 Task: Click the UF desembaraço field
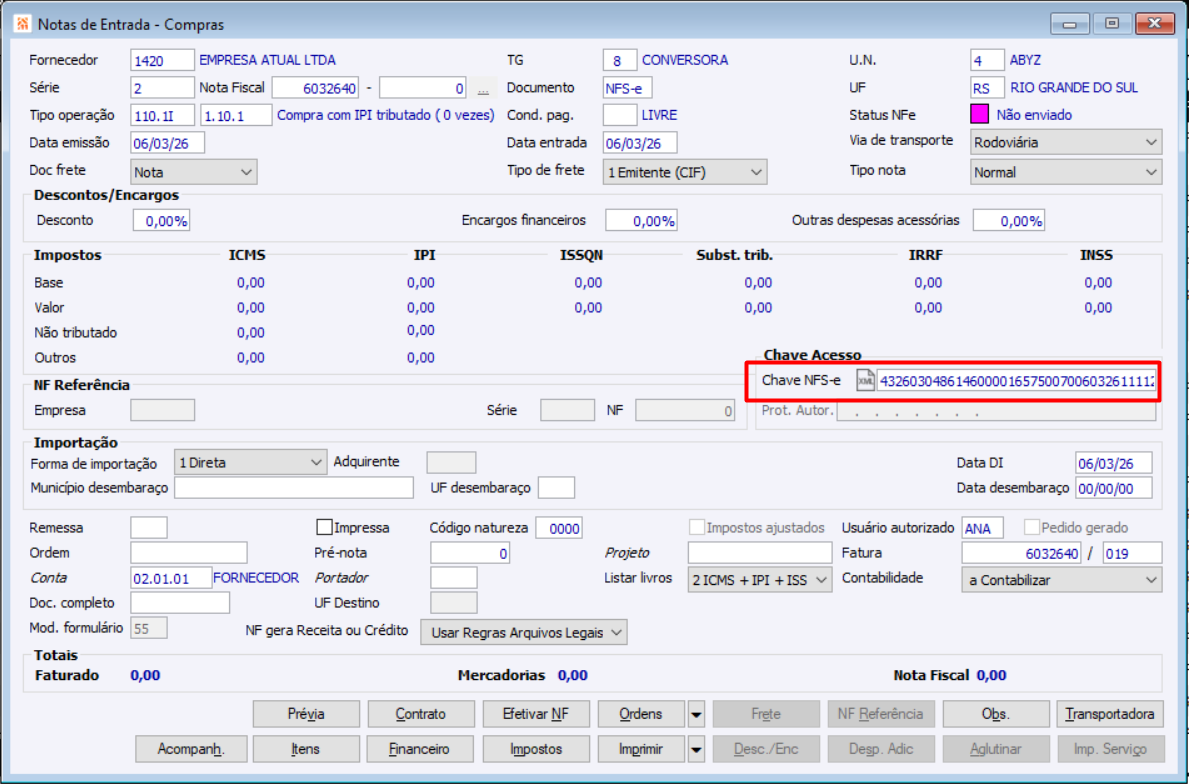click(x=556, y=488)
